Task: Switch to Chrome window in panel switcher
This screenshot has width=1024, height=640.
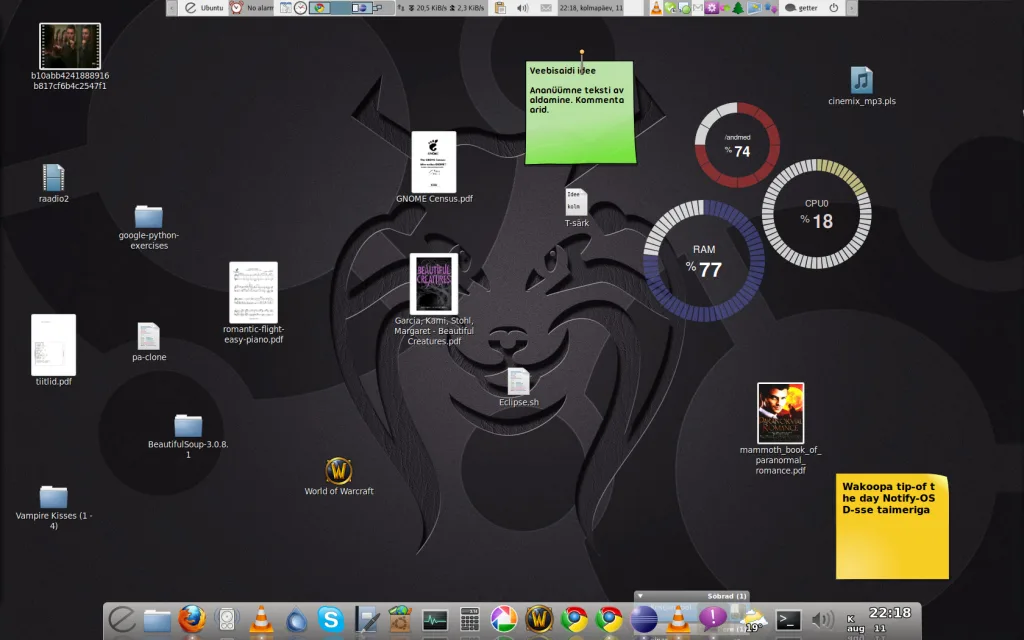Action: point(319,8)
